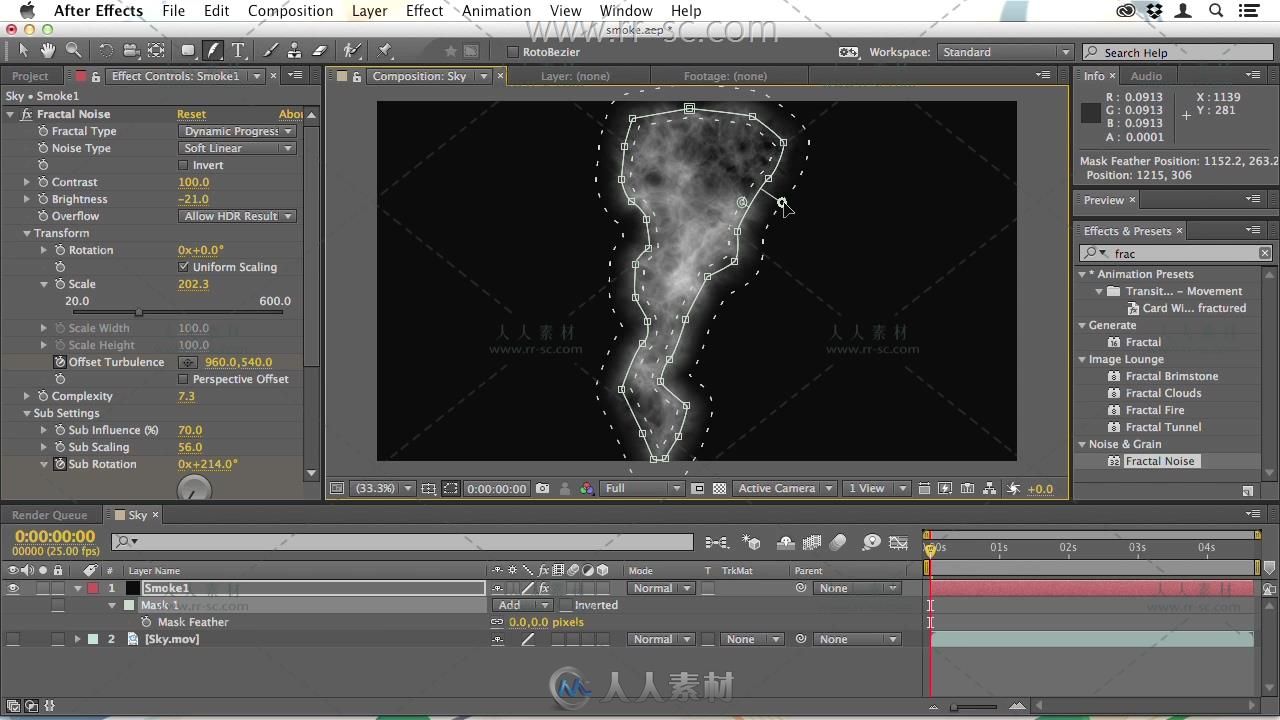Switch to the Render Queue tab

[49, 515]
